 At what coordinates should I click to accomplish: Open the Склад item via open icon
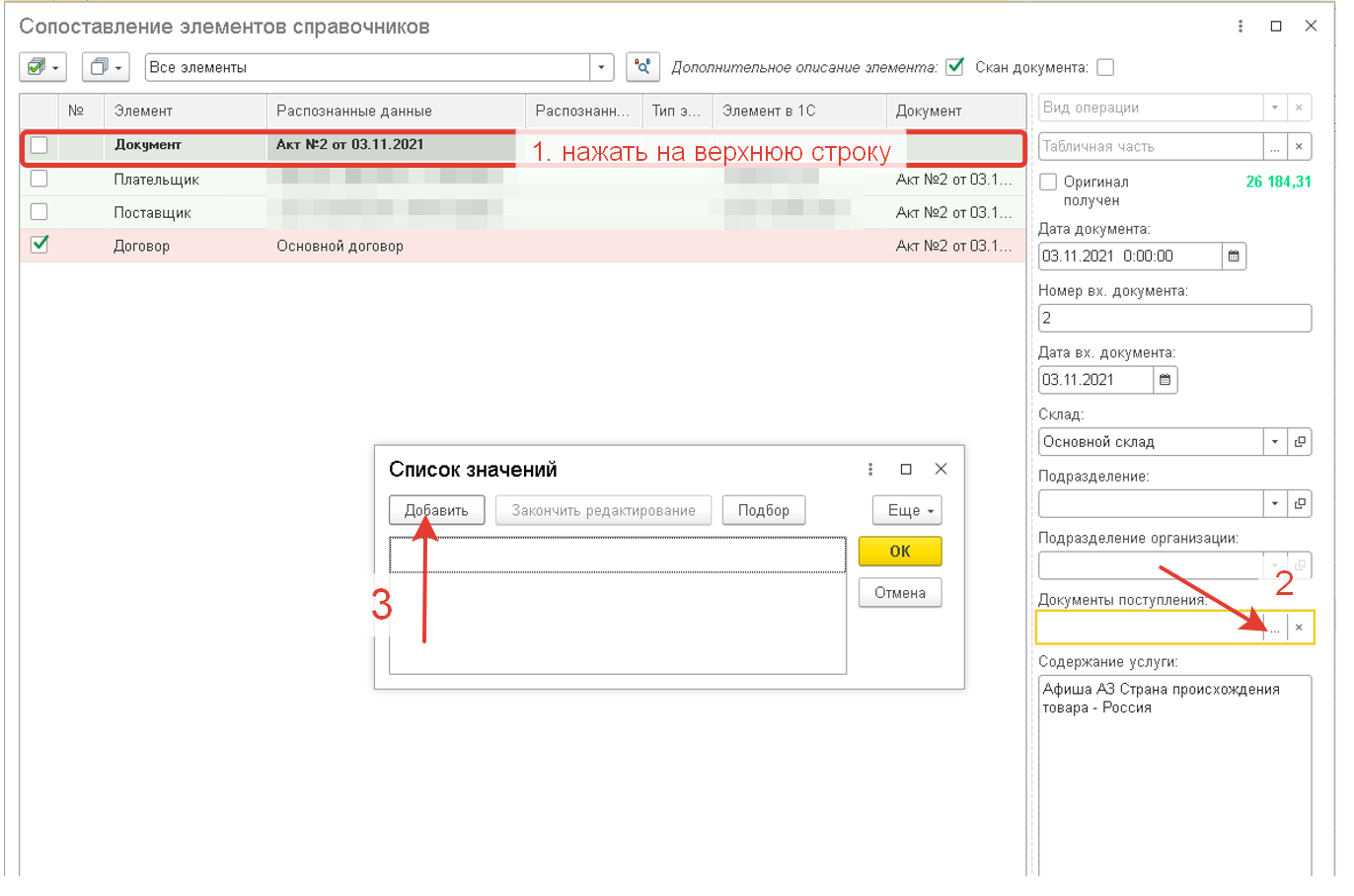(x=1300, y=442)
